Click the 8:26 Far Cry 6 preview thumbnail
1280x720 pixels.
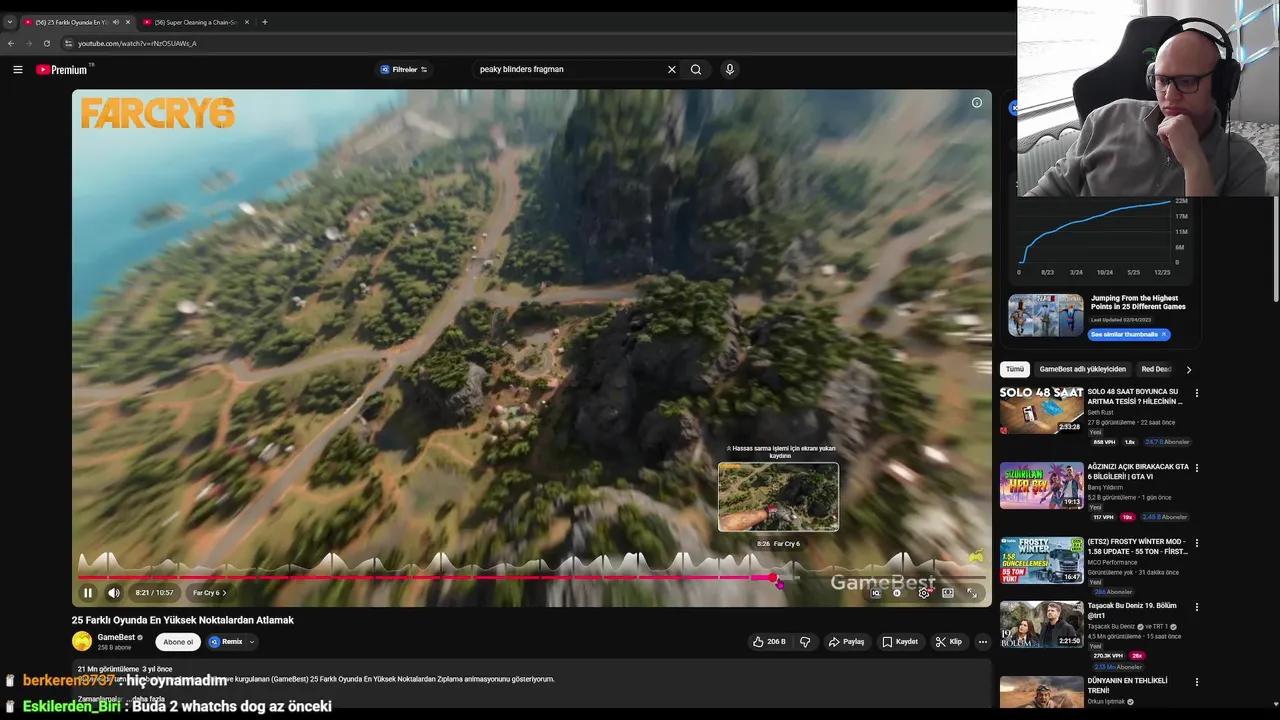(778, 497)
